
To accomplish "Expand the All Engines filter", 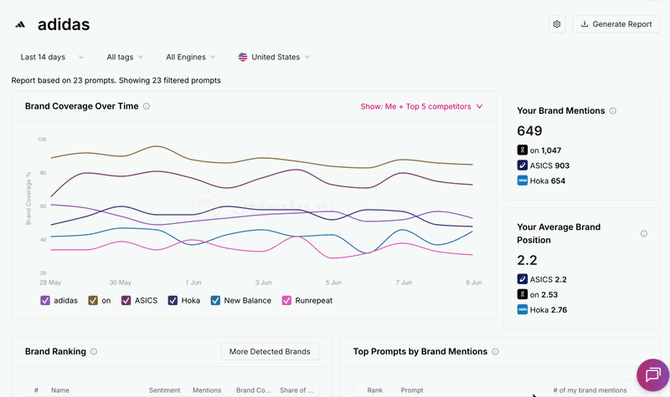I will 191,57.
